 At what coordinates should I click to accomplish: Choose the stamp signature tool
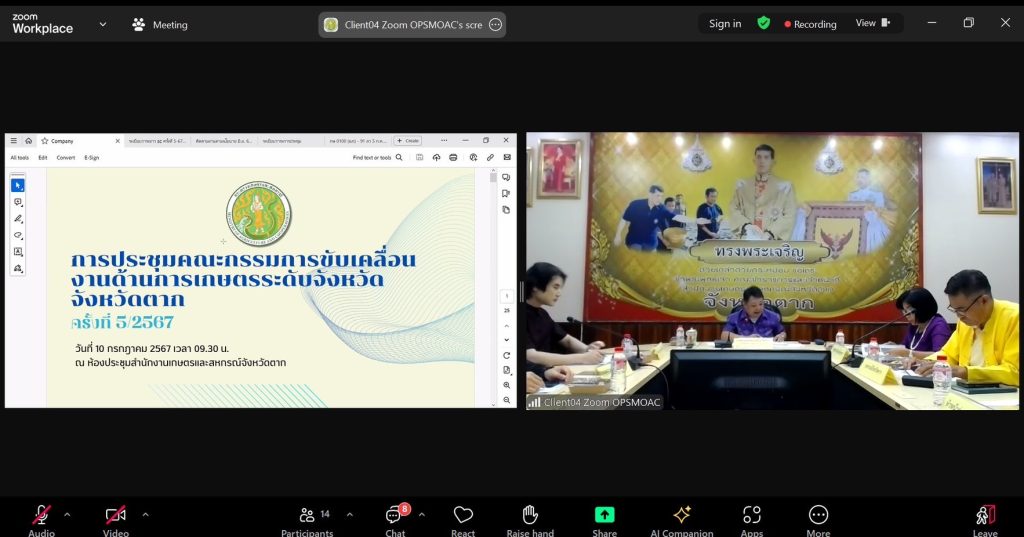coord(18,268)
